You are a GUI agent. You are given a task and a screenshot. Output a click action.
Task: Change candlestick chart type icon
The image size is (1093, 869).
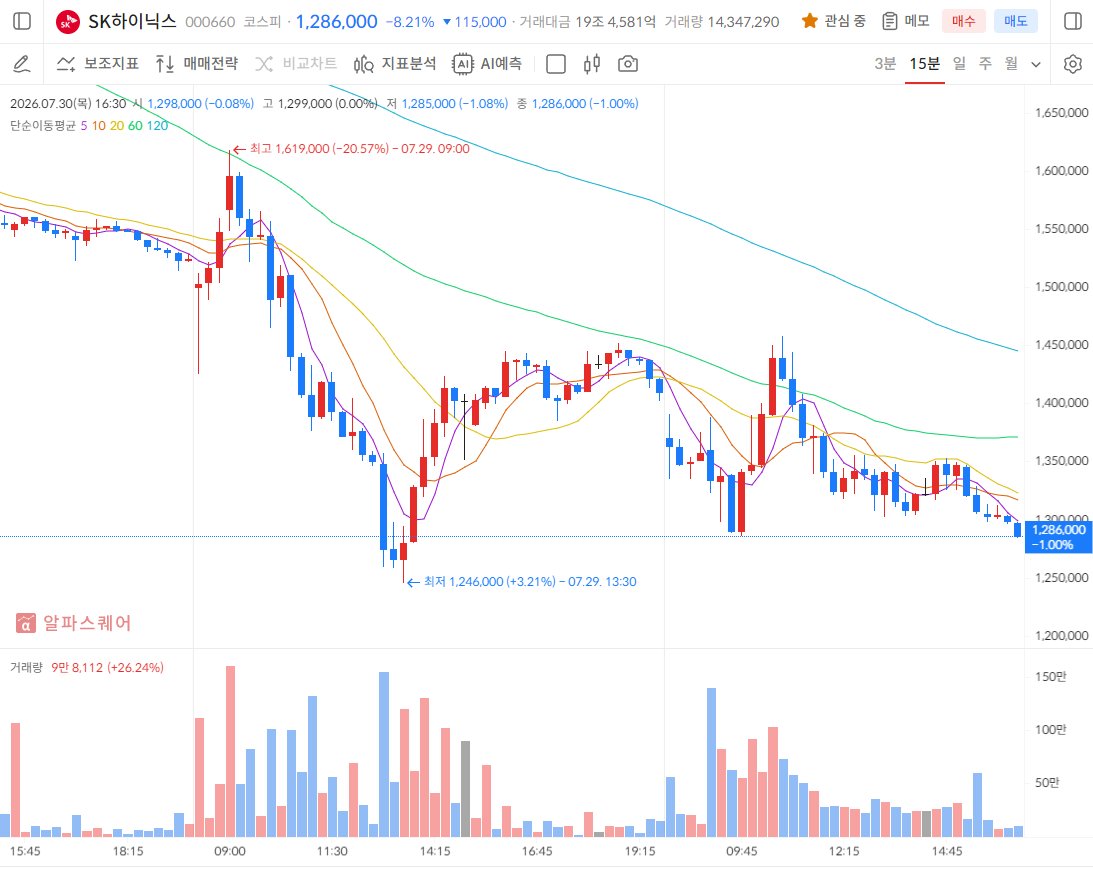(x=592, y=64)
